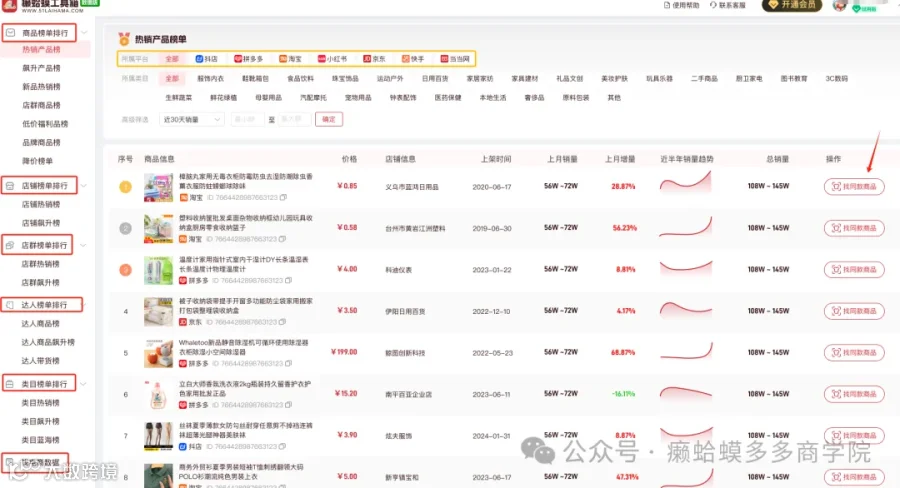
Task: Click 找同款商品 for the 塑料收纳筐 row
Action: pos(854,228)
